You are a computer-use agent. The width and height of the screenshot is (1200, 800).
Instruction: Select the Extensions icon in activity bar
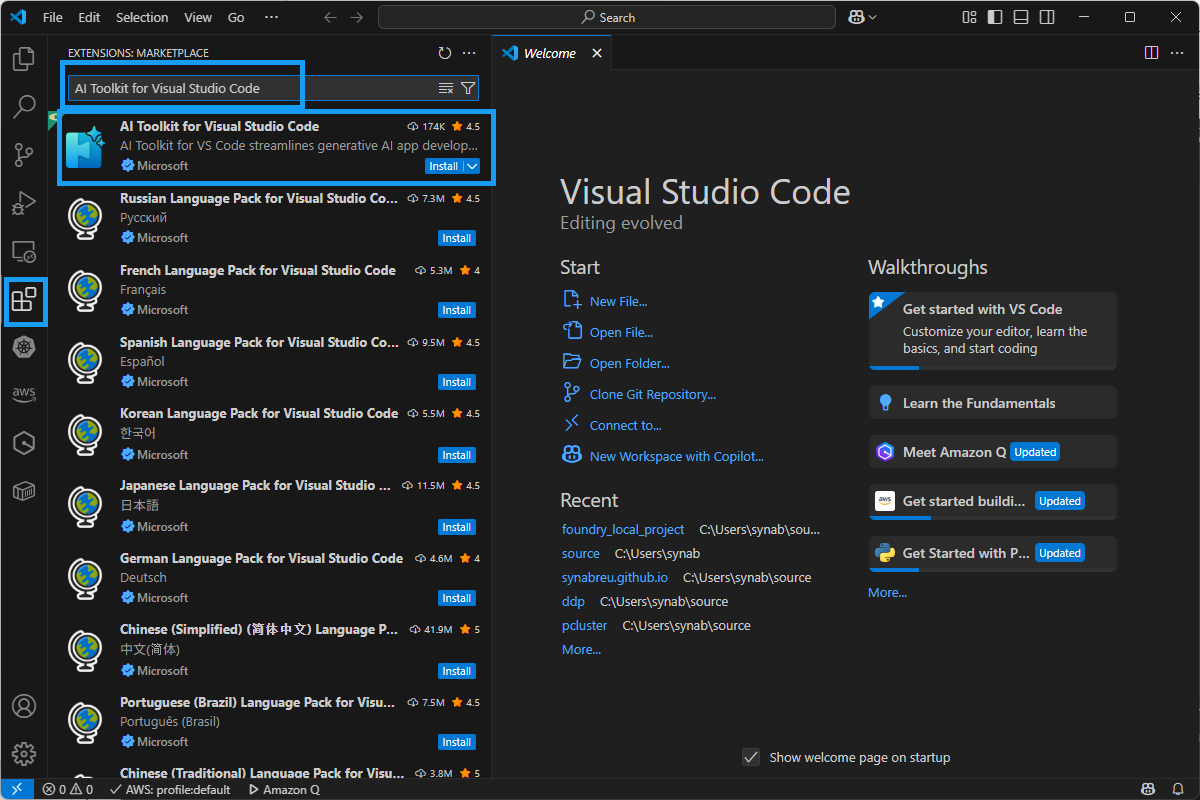pos(24,299)
